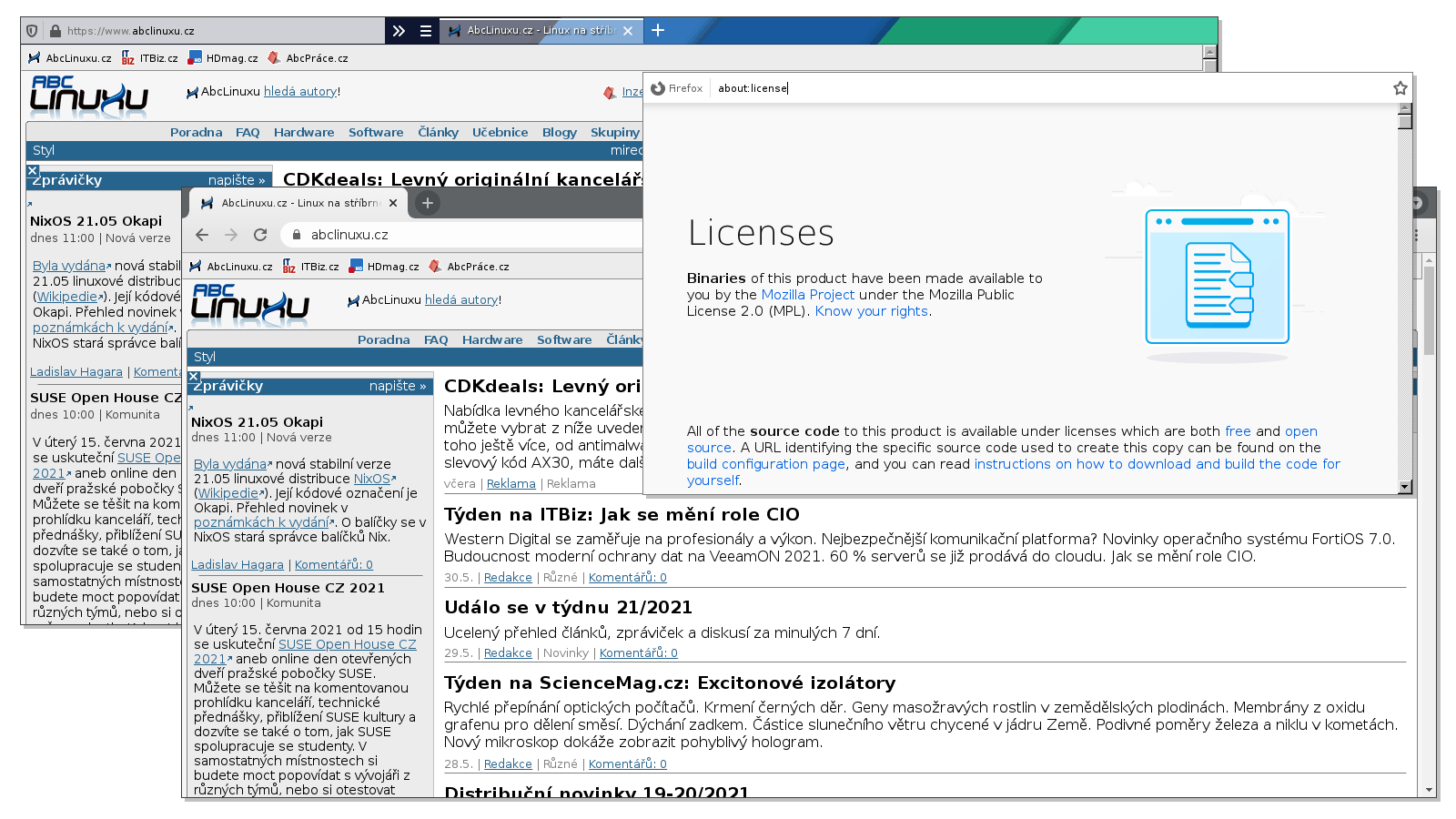Image resolution: width=1456 pixels, height=819 pixels.
Task: Open Redakce link under Týden na ITBiz article
Action: tap(508, 578)
